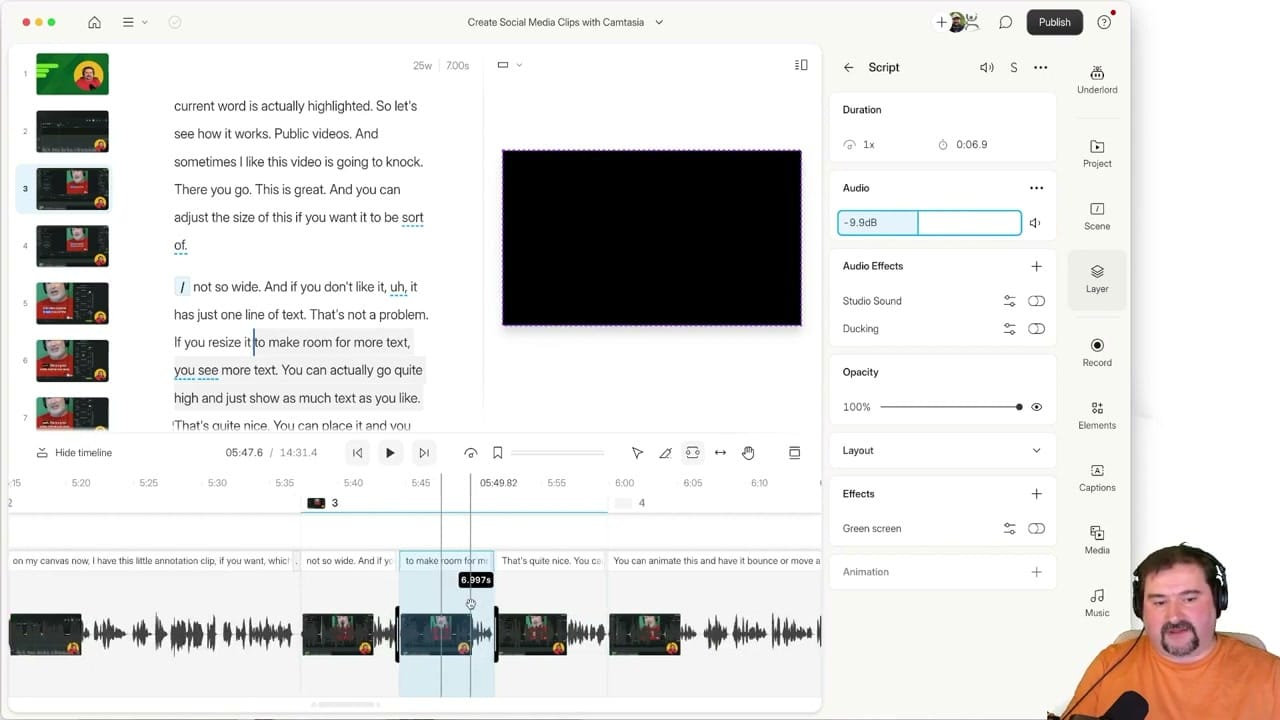The image size is (1280, 720).
Task: Publish the project
Action: 1054,21
